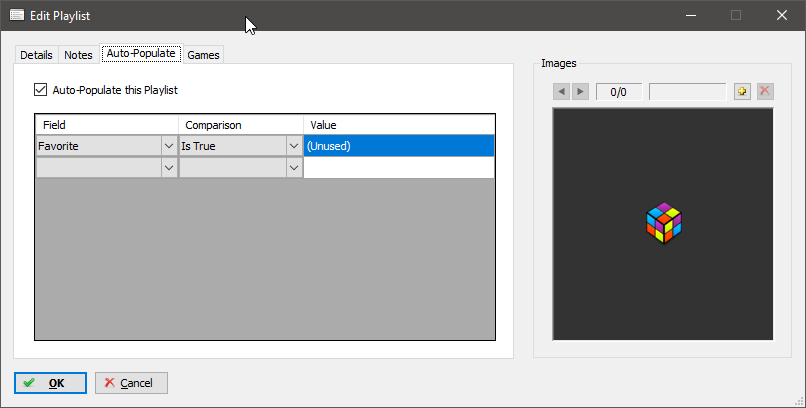Switch to the Notes tab
This screenshot has height=408, width=806.
click(x=78, y=55)
